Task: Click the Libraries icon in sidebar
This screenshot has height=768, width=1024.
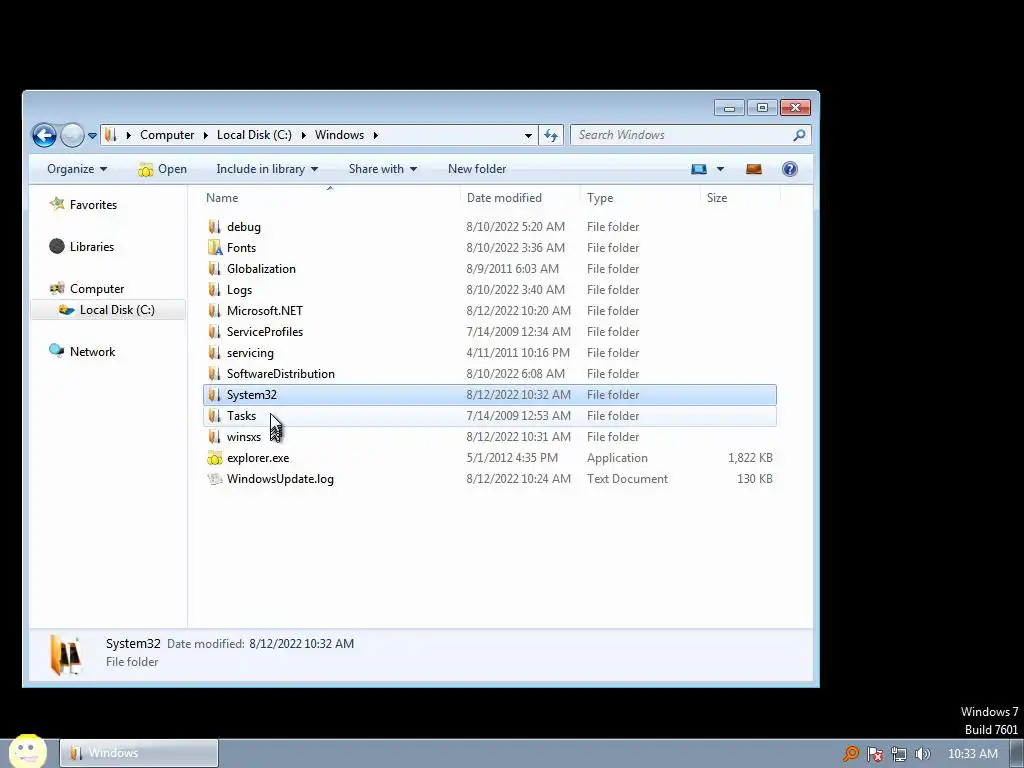Action: pyautogui.click(x=57, y=246)
